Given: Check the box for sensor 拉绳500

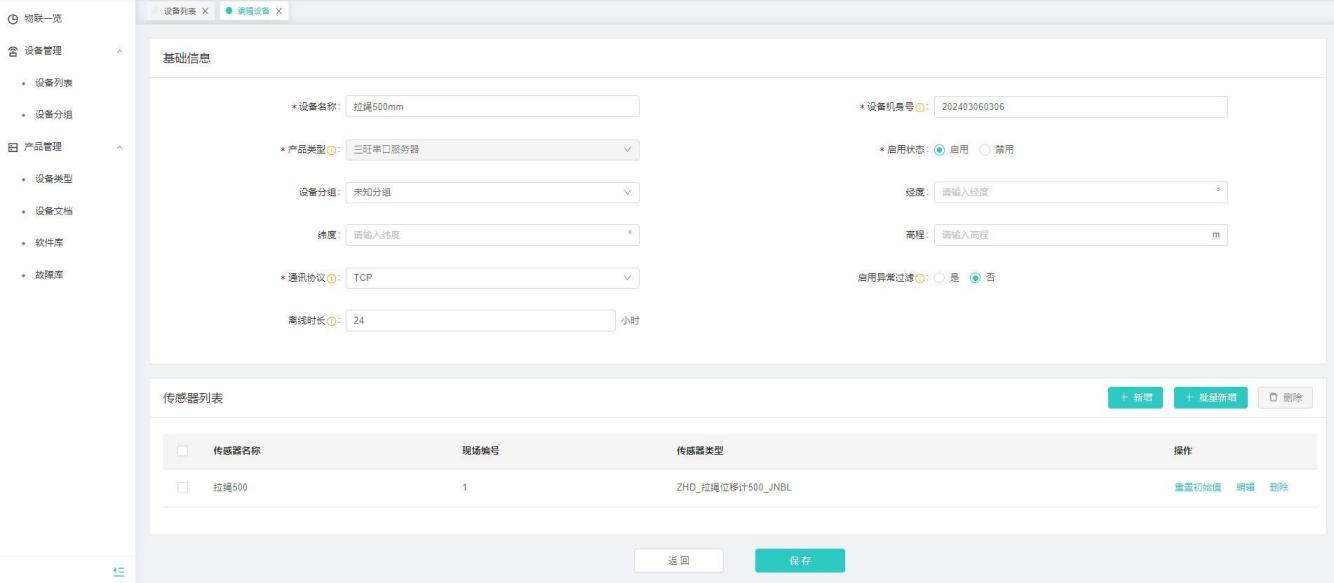Looking at the screenshot, I should click(182, 487).
